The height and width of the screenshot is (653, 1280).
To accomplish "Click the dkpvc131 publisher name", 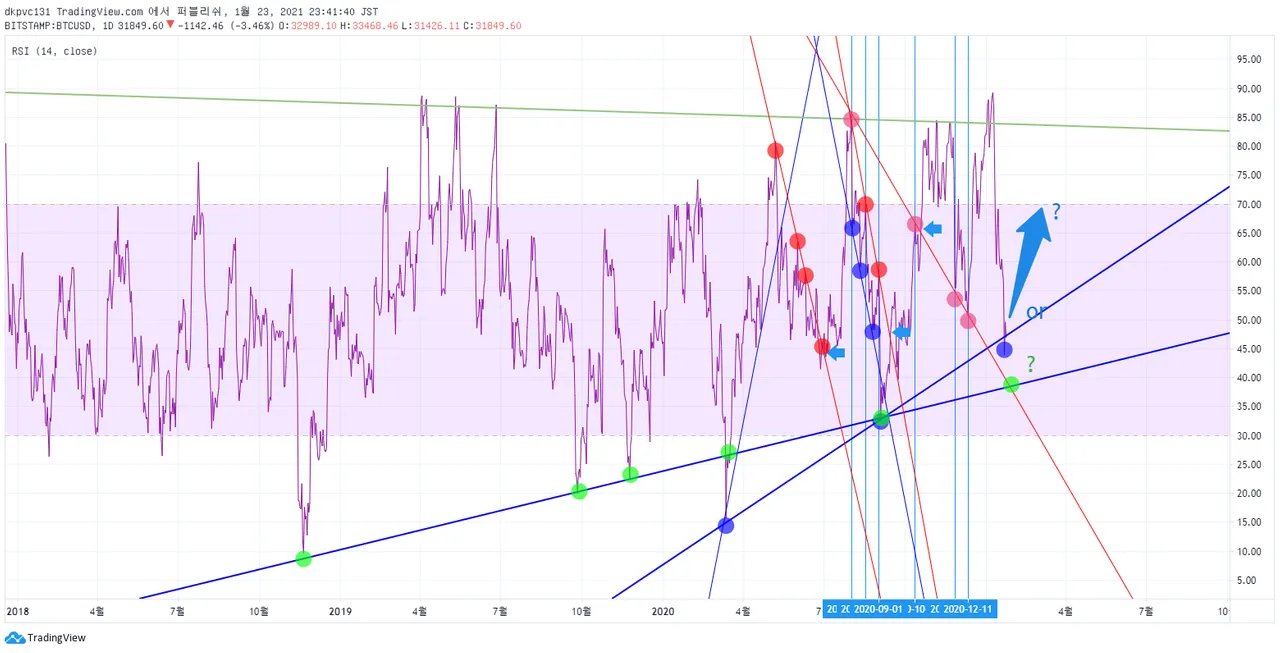I will click(x=28, y=11).
